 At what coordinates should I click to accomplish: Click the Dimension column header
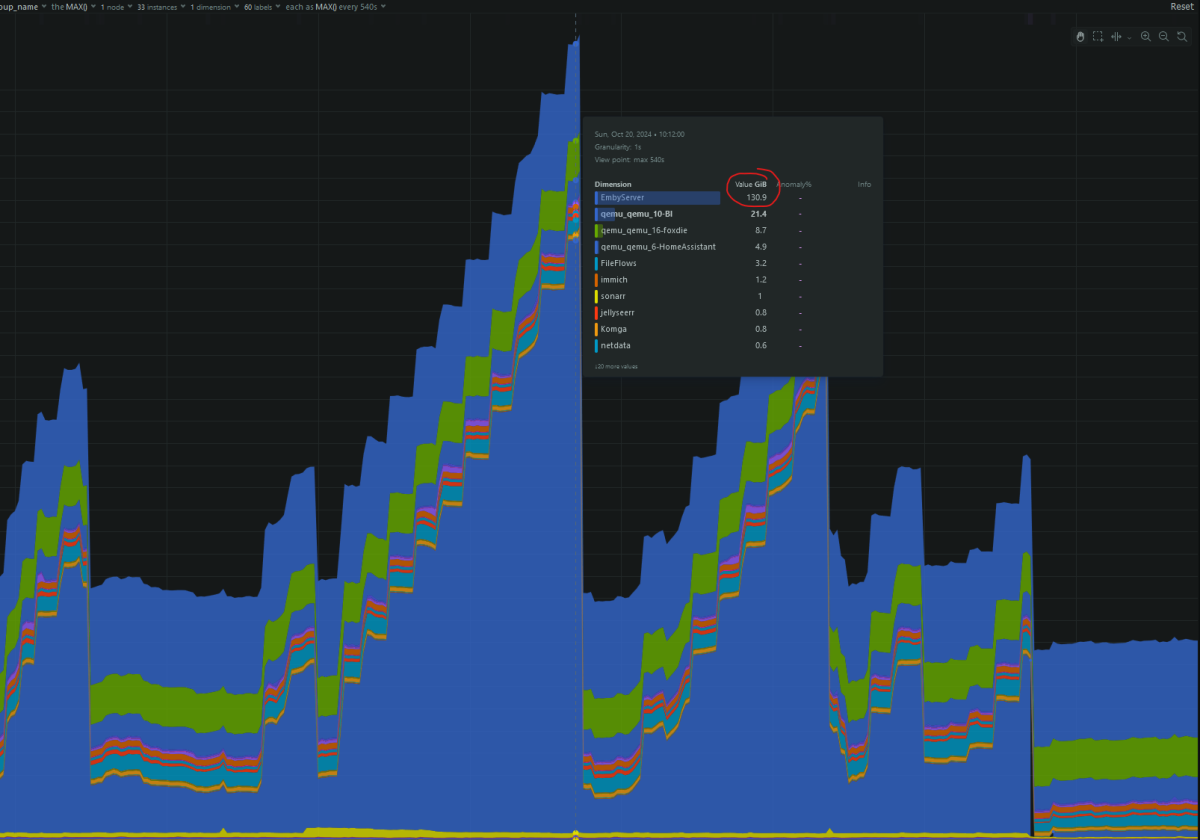[613, 184]
